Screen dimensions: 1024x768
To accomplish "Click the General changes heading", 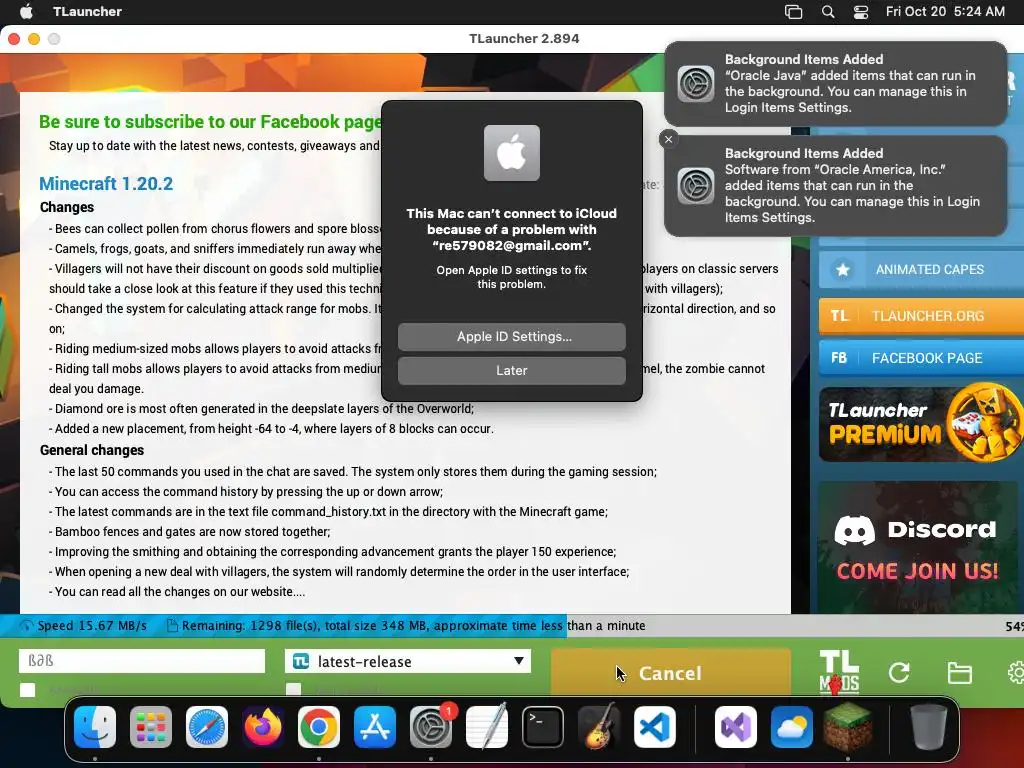I will (92, 450).
